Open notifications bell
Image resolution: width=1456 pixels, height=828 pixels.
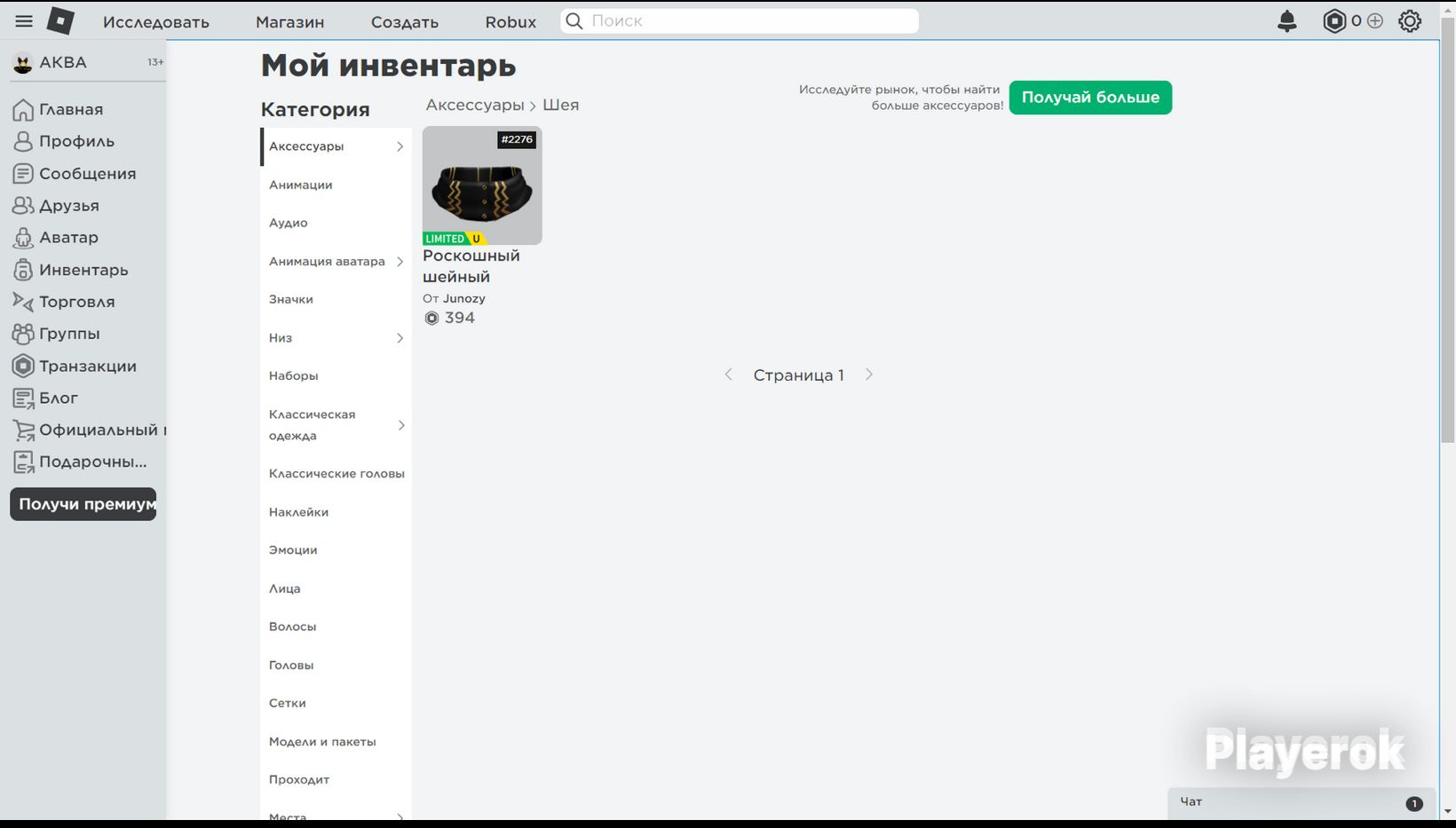pyautogui.click(x=1286, y=21)
